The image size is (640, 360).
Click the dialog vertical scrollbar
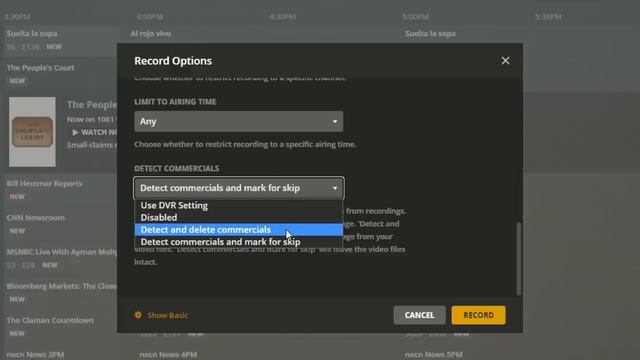coord(519,258)
